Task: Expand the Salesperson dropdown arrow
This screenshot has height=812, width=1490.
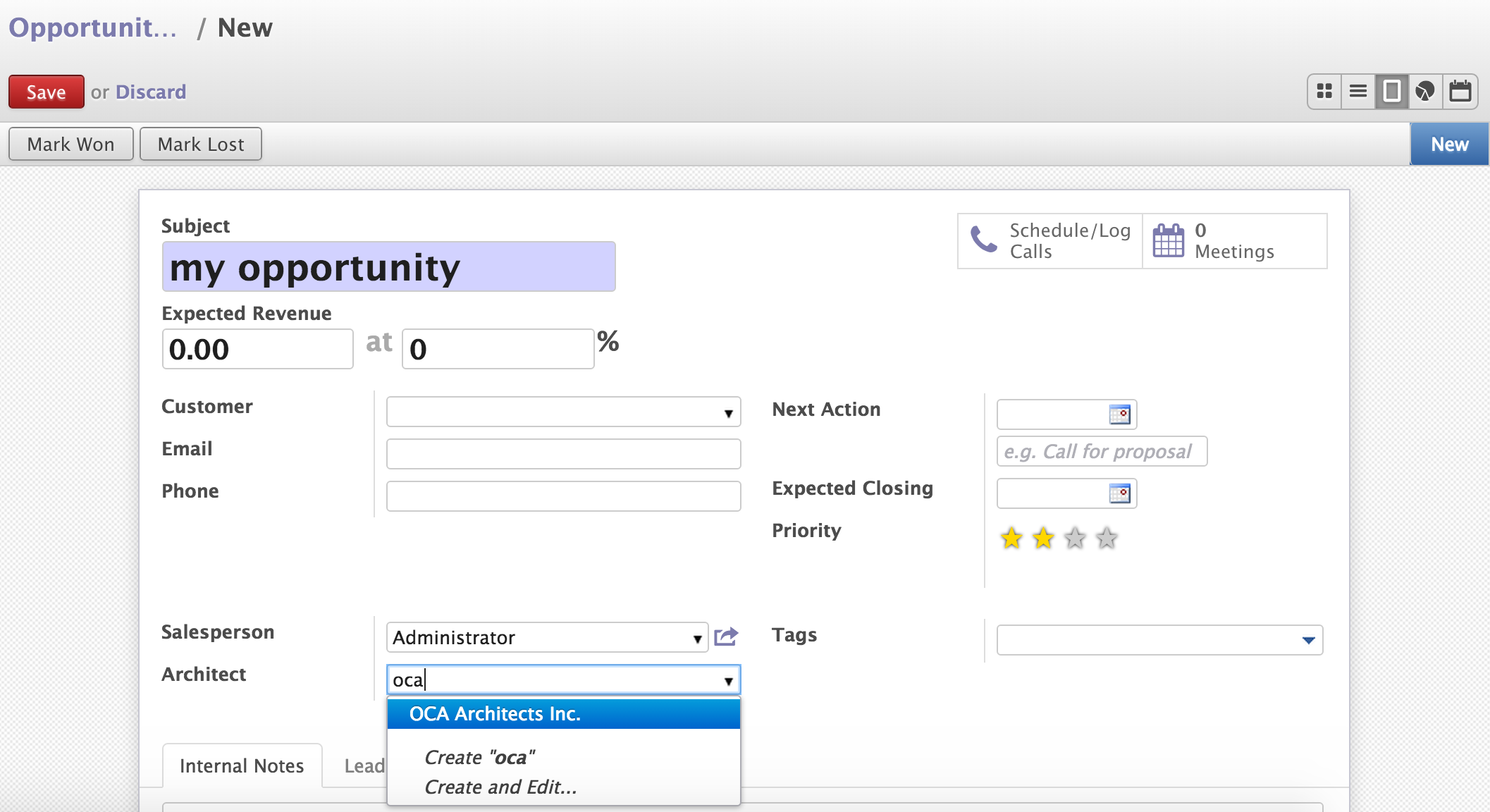Action: click(696, 639)
